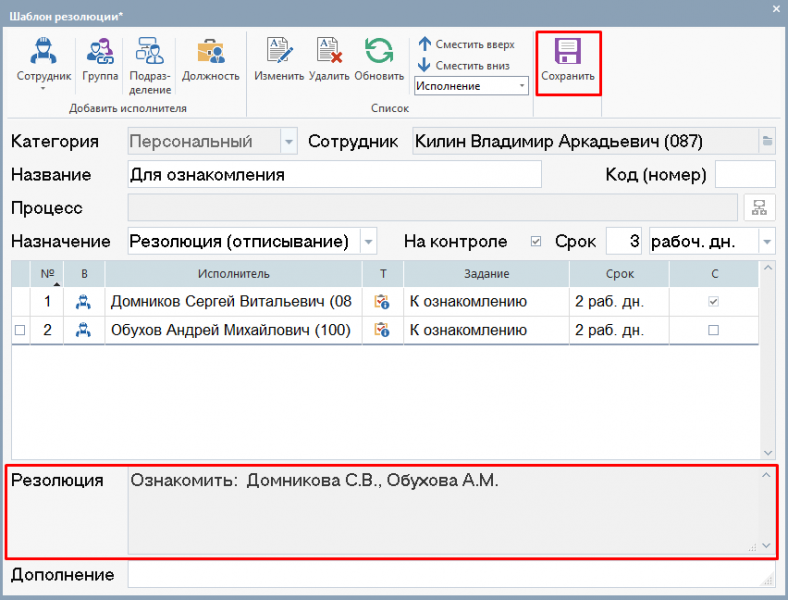Click the Т column header
Viewport: 788px width, 600px height.
point(382,274)
